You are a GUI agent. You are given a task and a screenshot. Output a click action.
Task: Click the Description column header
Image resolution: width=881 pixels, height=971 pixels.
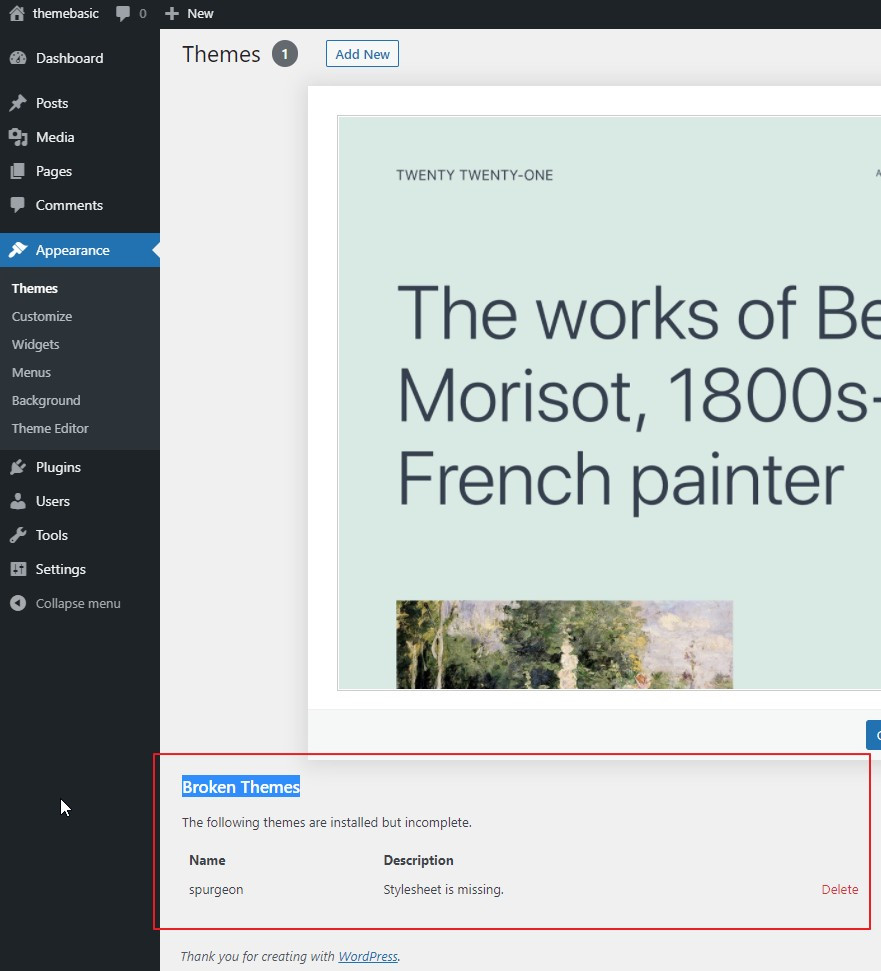point(419,860)
